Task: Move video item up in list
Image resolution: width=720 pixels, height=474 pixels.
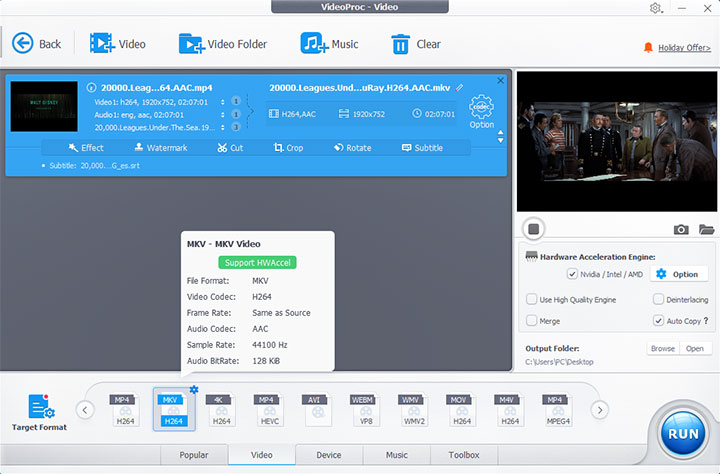Action: [x=501, y=133]
